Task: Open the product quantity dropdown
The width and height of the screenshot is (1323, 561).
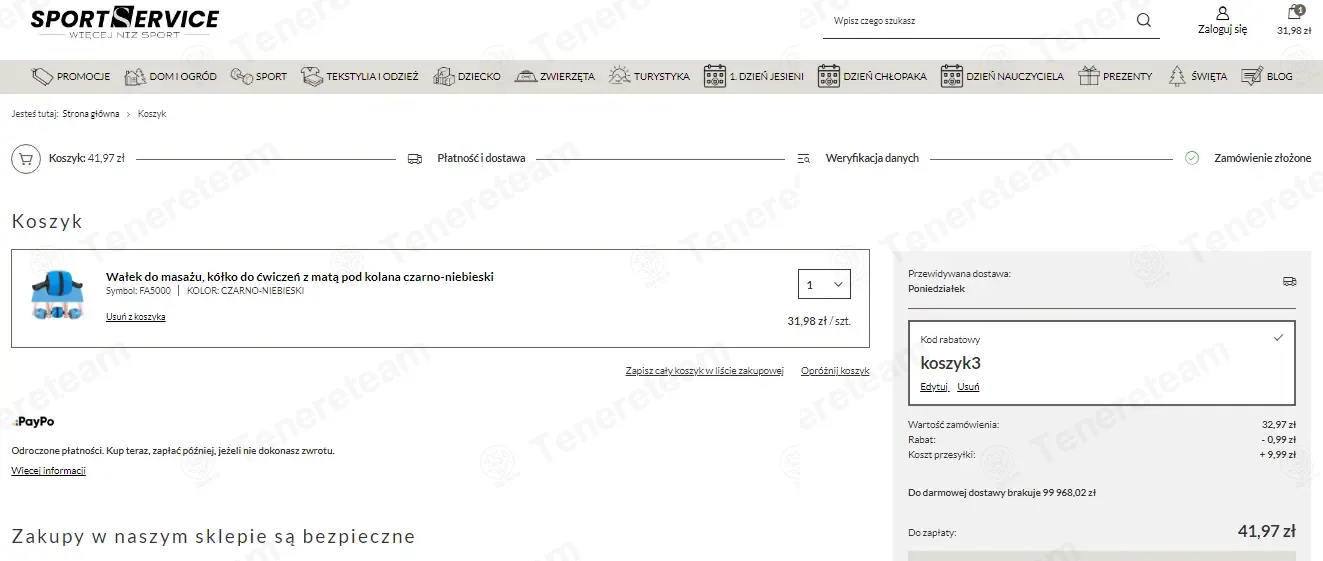Action: [824, 284]
